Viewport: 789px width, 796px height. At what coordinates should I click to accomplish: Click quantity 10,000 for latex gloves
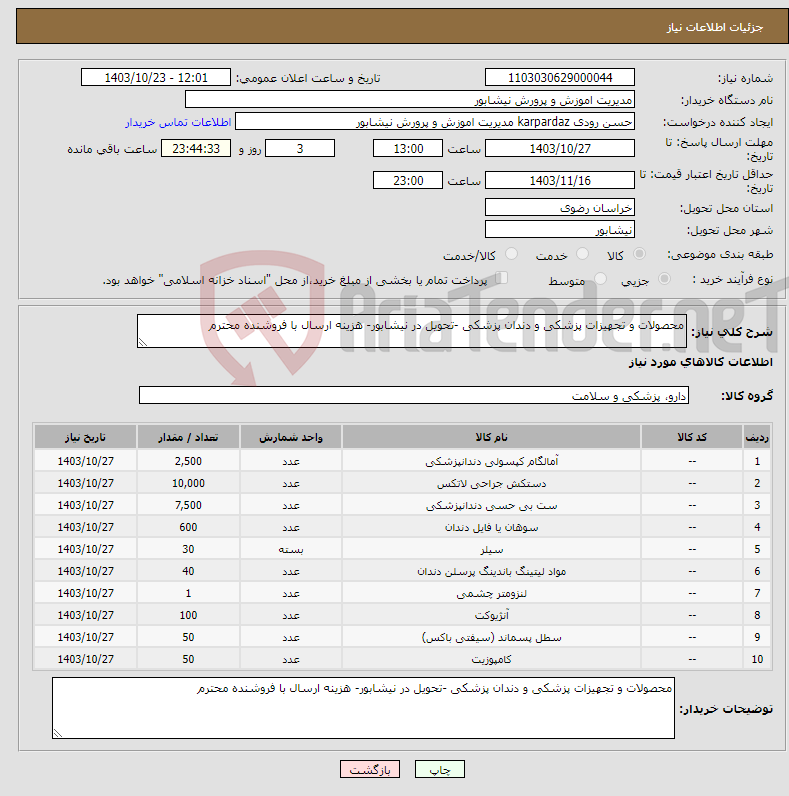(188, 483)
